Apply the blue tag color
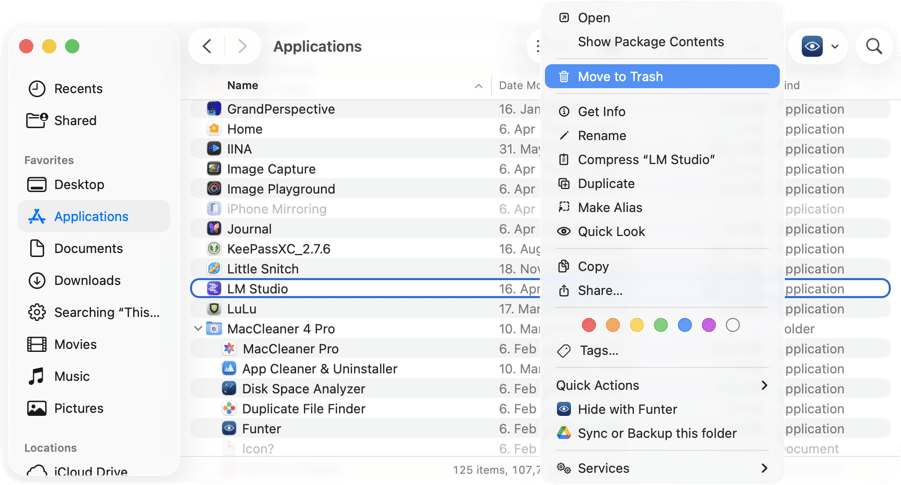Screen dimensions: 901x485 click(x=684, y=325)
